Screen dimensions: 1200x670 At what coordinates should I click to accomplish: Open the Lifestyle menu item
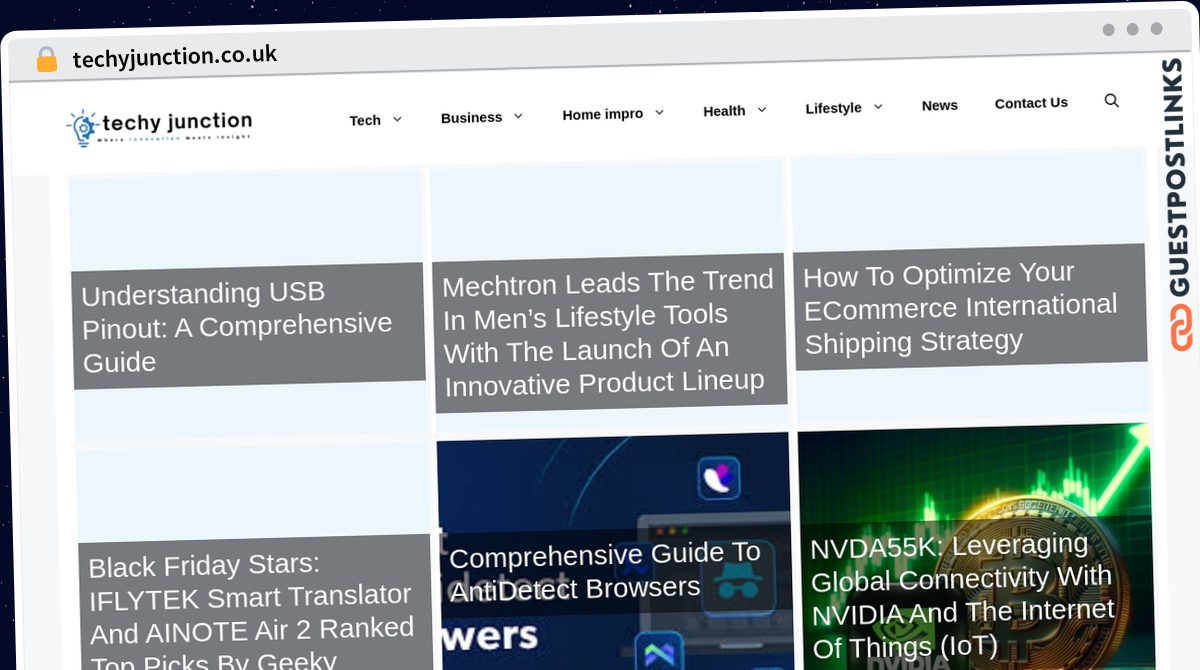[833, 107]
